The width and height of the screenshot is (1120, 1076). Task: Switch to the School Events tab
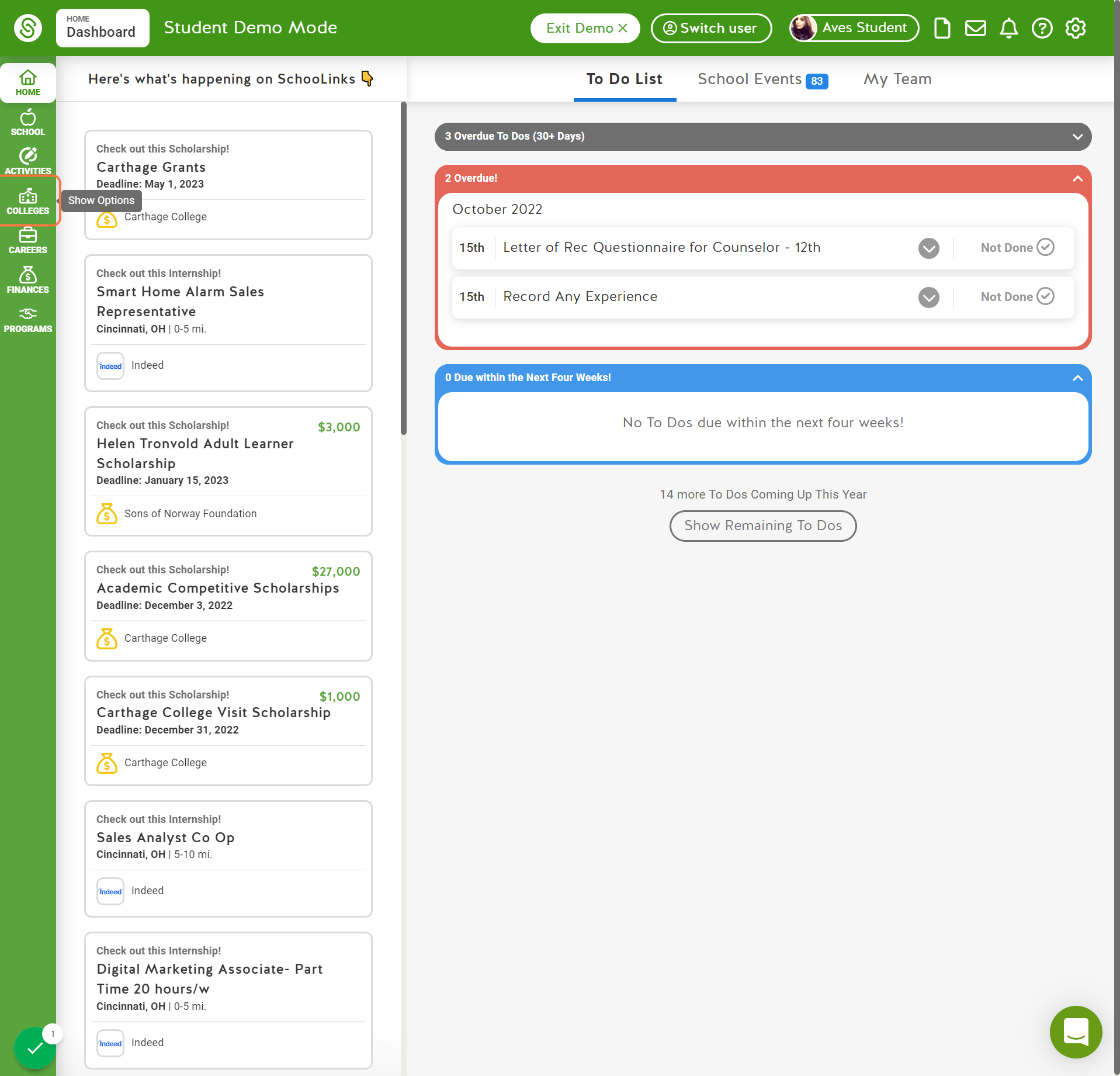pyautogui.click(x=762, y=79)
